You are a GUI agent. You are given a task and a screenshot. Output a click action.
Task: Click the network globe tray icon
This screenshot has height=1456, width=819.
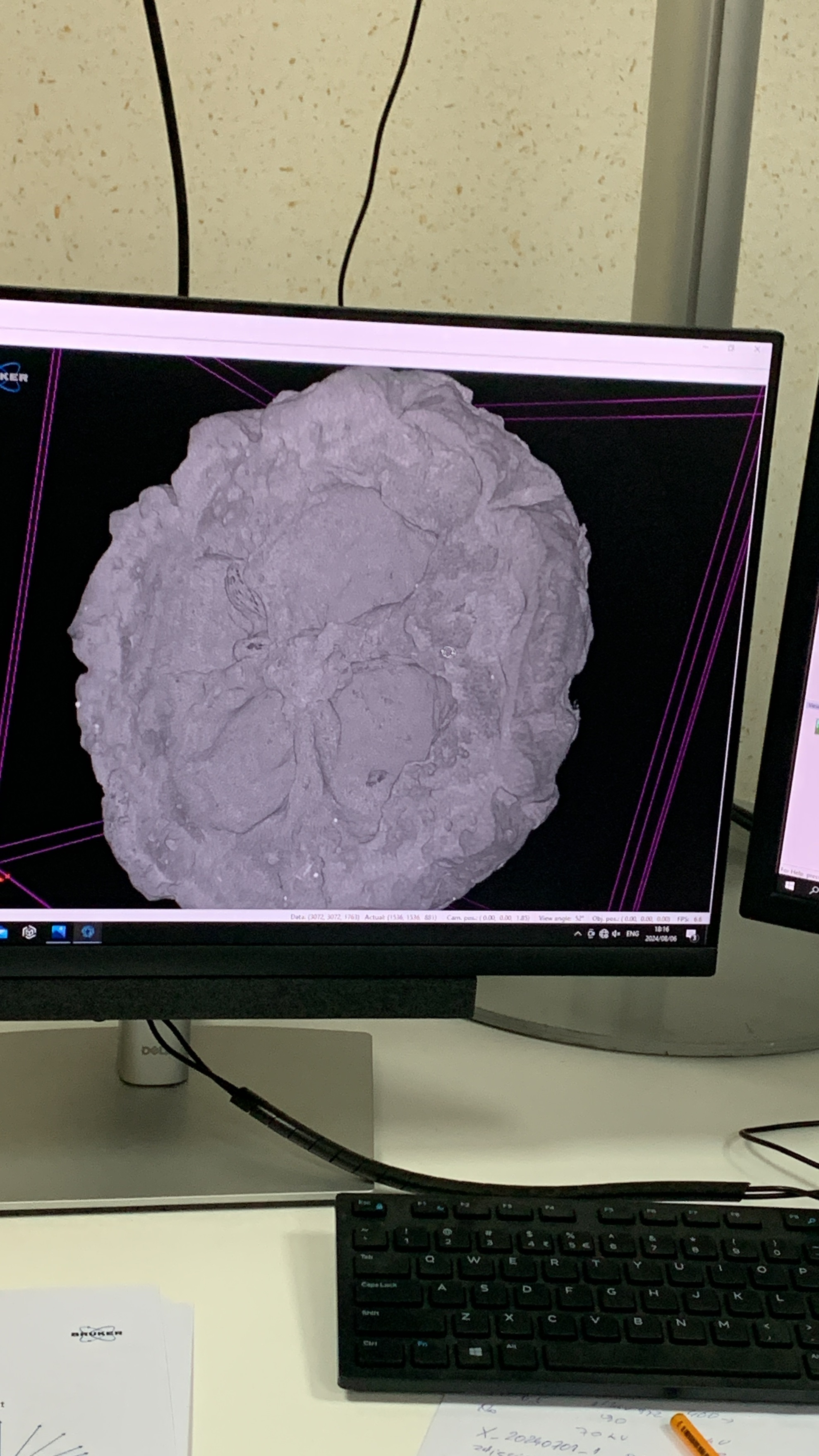pyautogui.click(x=603, y=934)
